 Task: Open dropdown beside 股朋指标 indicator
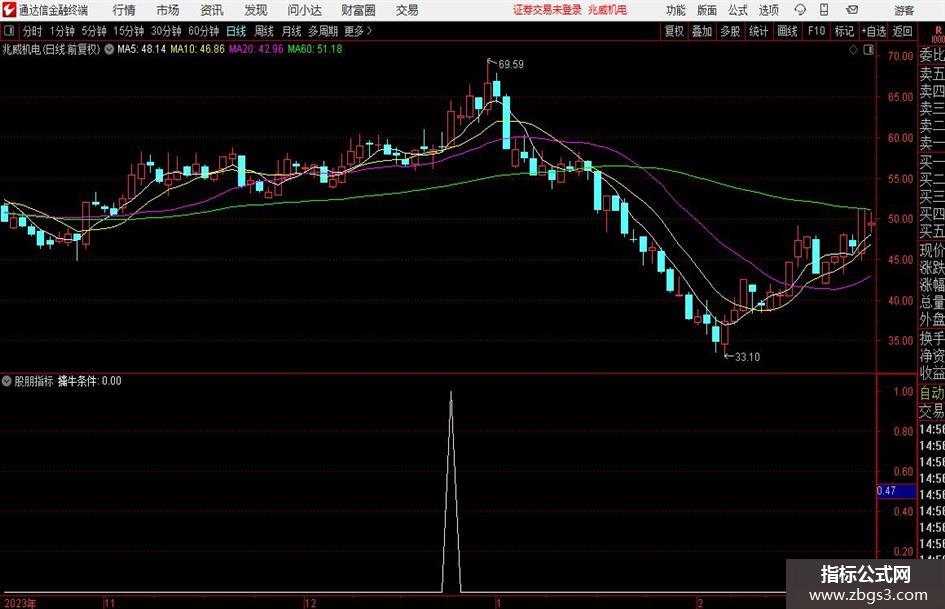pyautogui.click(x=7, y=381)
